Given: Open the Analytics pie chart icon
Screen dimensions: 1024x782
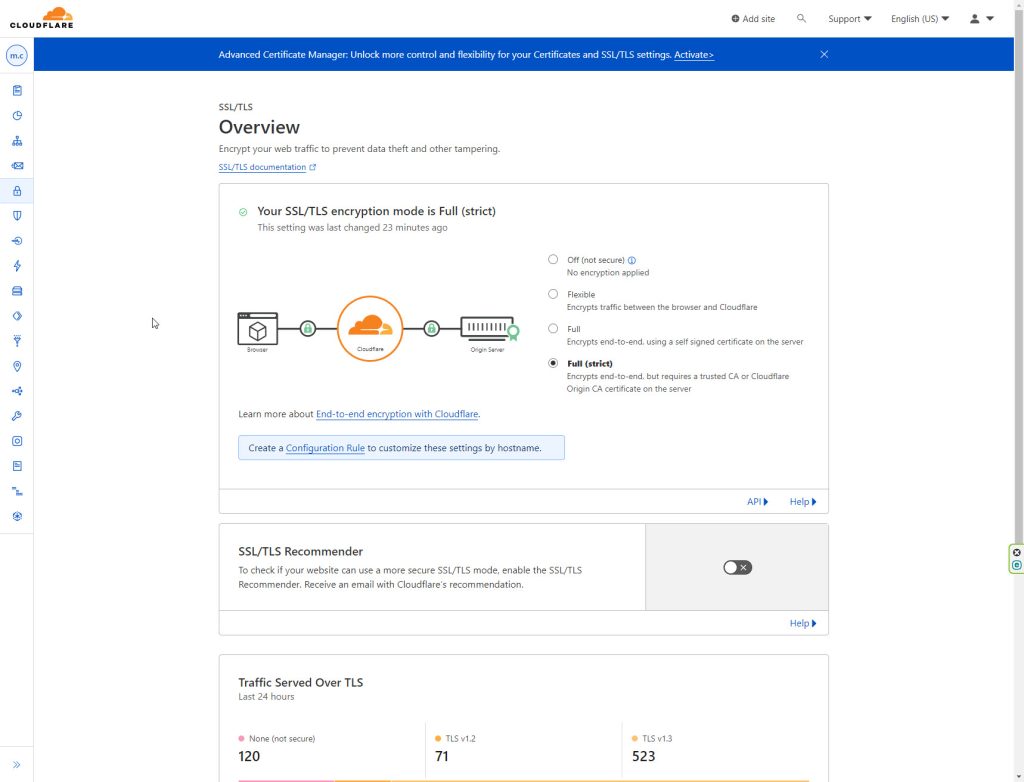Looking at the screenshot, I should tap(17, 116).
